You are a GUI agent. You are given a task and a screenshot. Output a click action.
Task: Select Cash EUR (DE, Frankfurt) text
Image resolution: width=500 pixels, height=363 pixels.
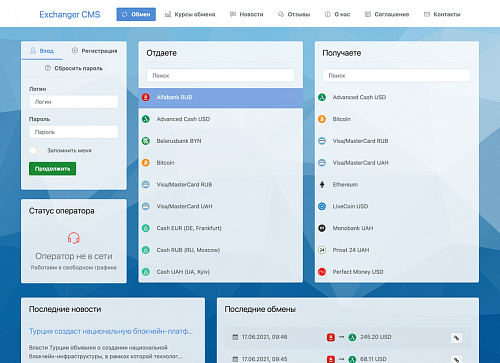pos(189,228)
